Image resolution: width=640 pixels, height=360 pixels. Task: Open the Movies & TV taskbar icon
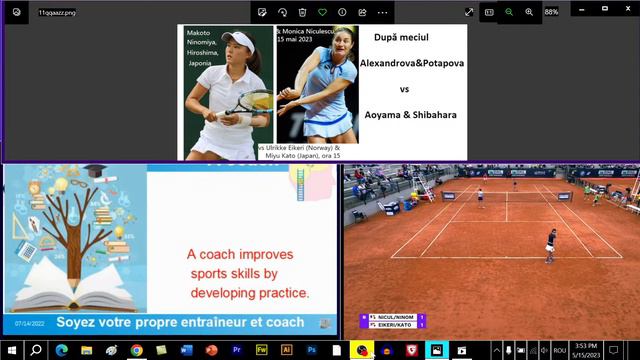462,350
